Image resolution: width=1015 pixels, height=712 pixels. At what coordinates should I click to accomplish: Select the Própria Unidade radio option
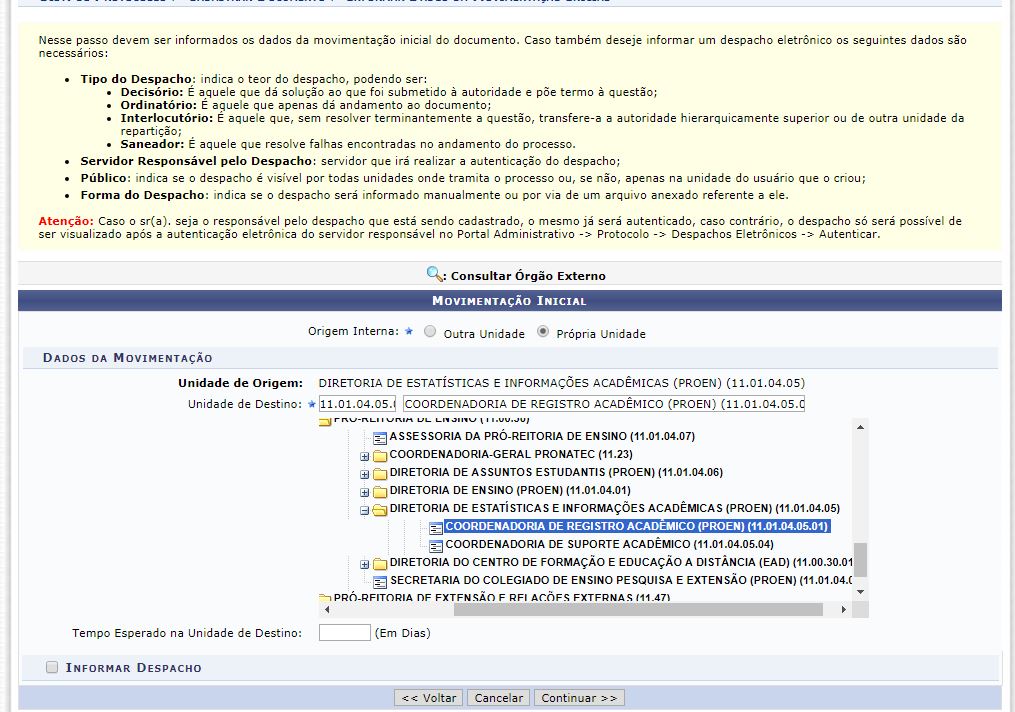click(x=543, y=332)
